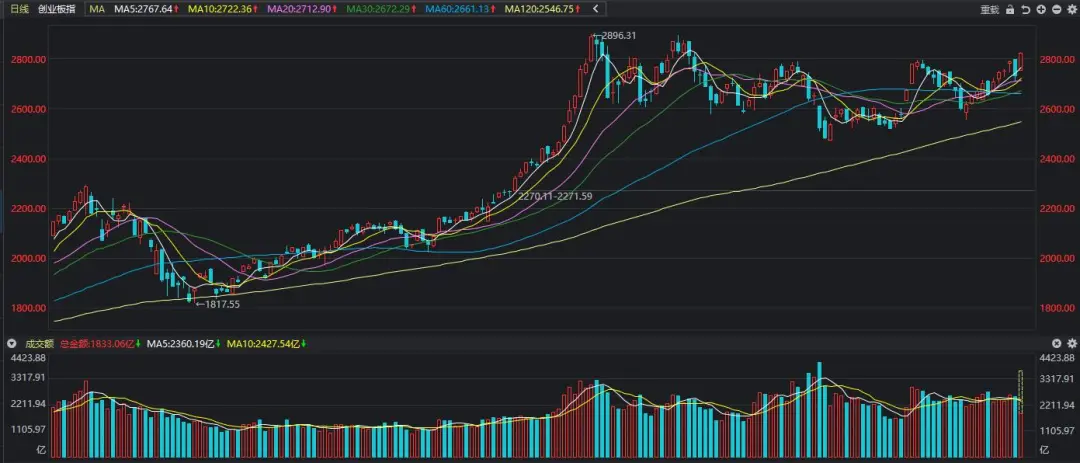
Task: Zoom in with the plus icon
Action: tap(1041, 10)
